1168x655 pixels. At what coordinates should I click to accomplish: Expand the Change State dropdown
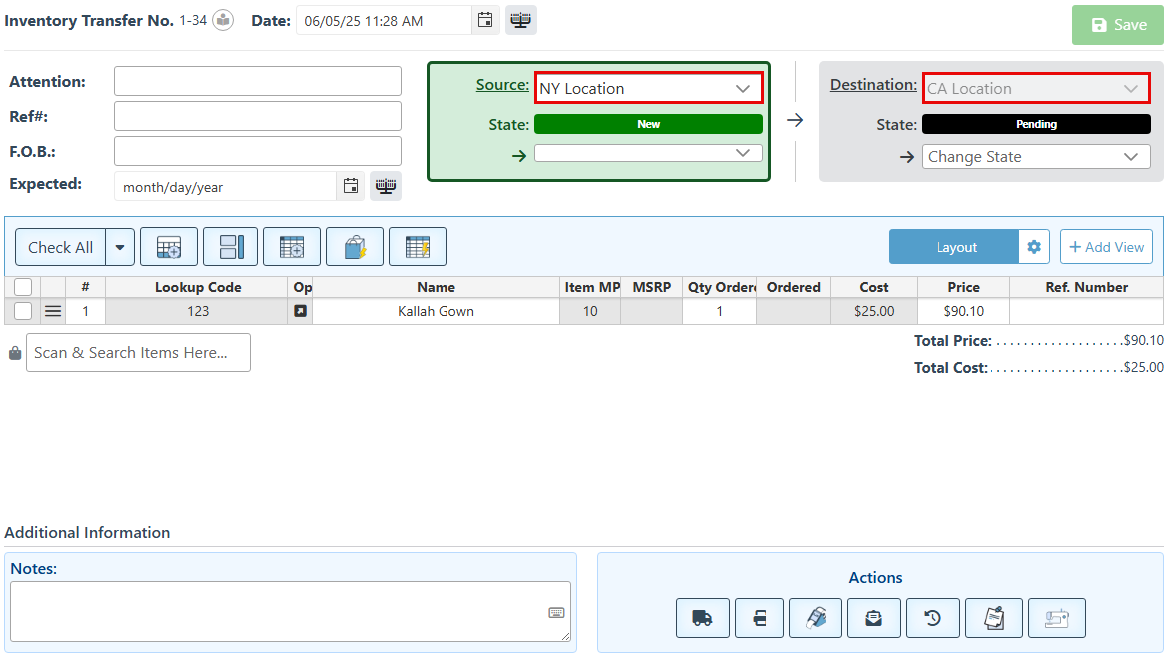[x=1035, y=157]
